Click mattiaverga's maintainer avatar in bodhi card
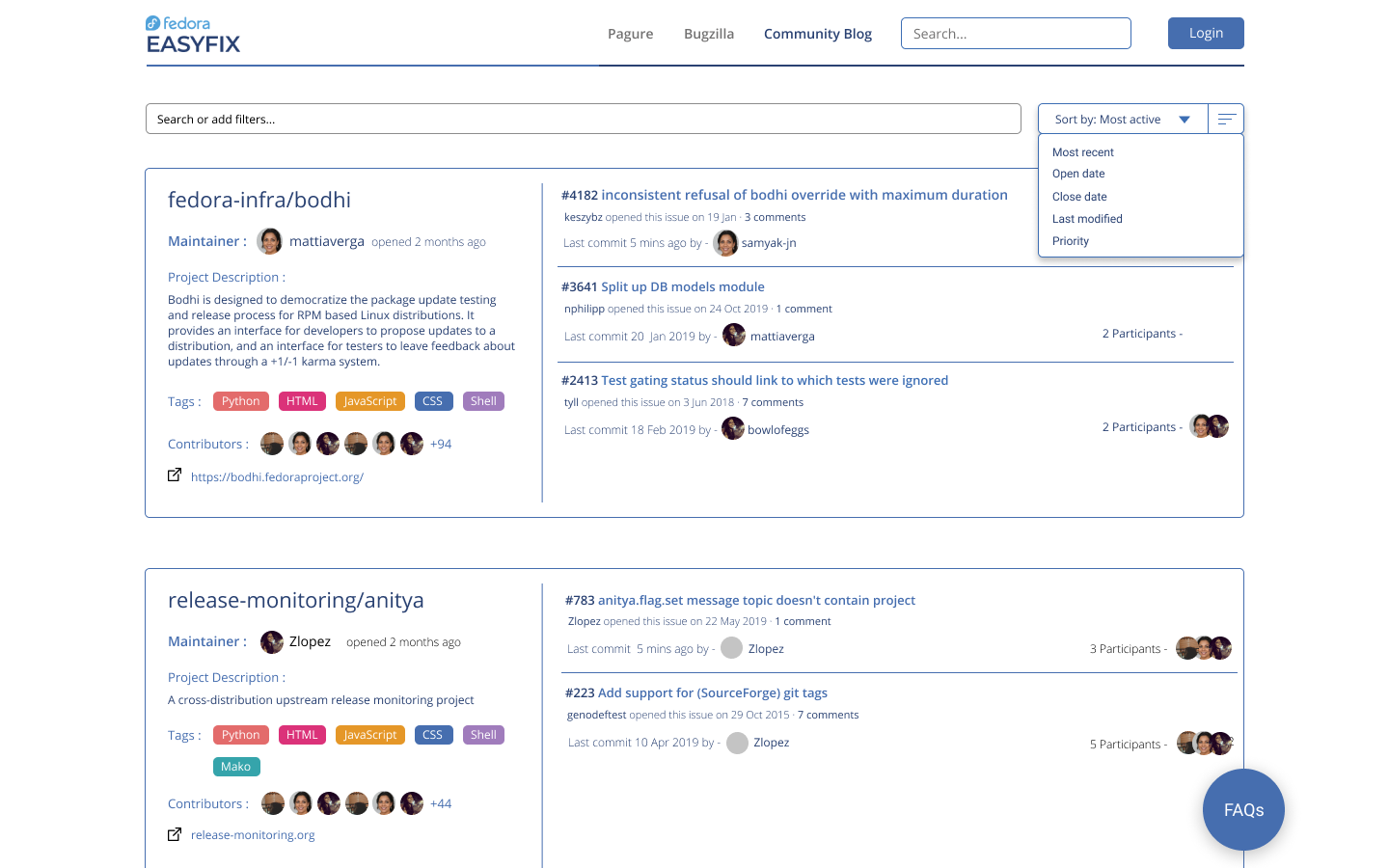 pyautogui.click(x=270, y=241)
